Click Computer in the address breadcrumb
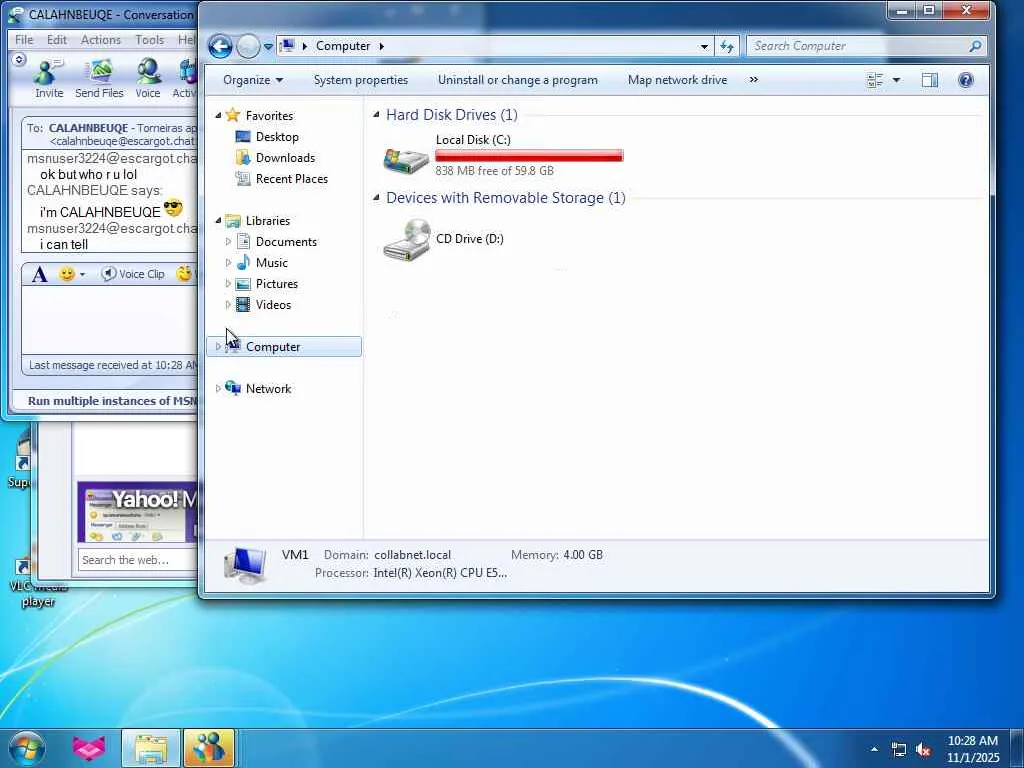This screenshot has height=768, width=1024. [x=343, y=46]
